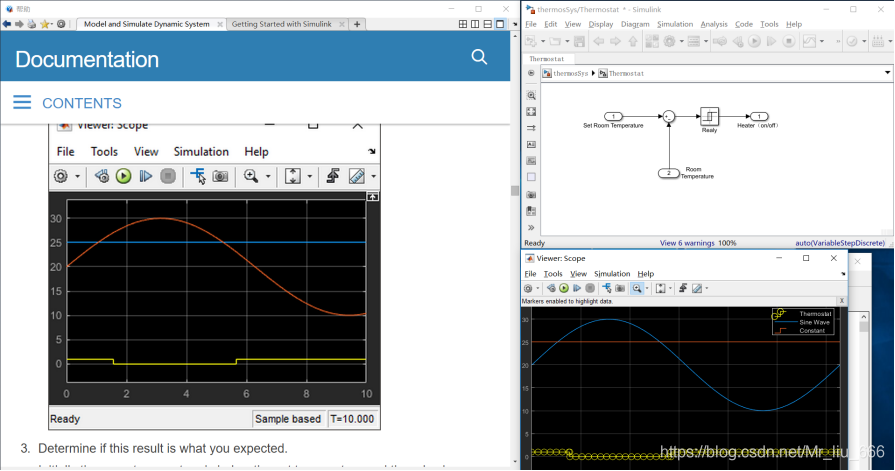Open Model Configuration dropdown arrow in Simulink
895x471 pixels.
[x=682, y=41]
